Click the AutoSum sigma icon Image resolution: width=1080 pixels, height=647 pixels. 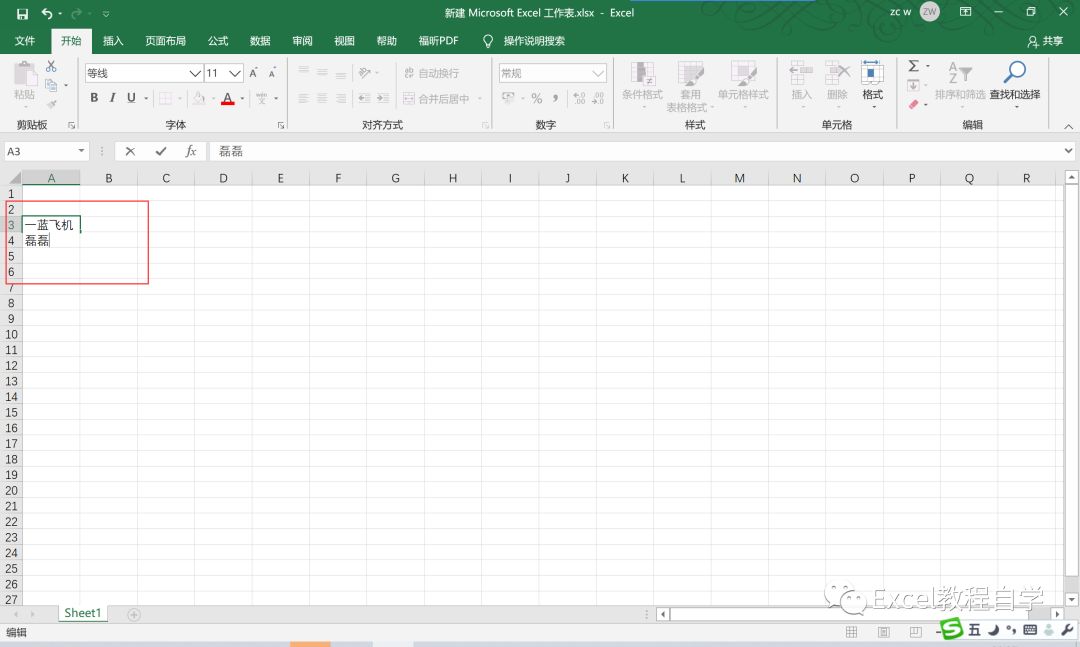point(913,66)
